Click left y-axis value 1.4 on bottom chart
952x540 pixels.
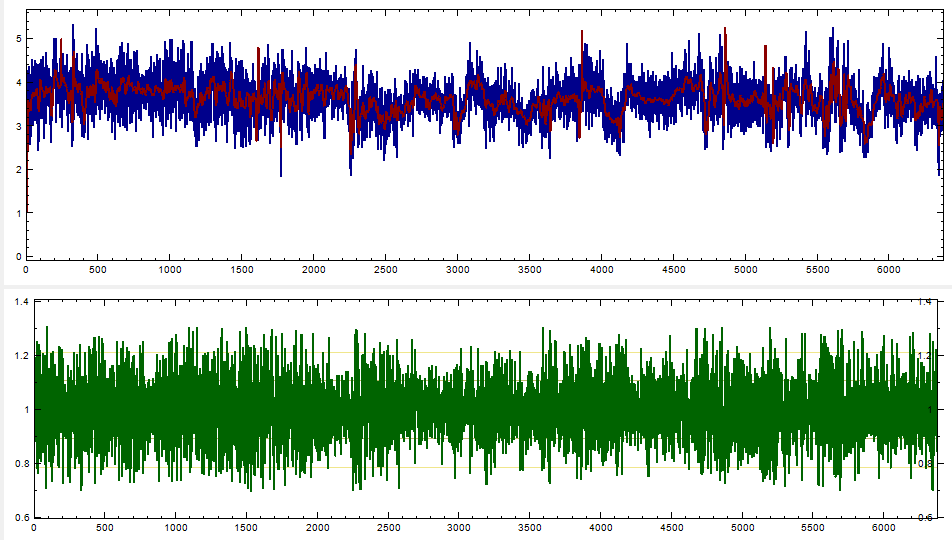pos(22,302)
